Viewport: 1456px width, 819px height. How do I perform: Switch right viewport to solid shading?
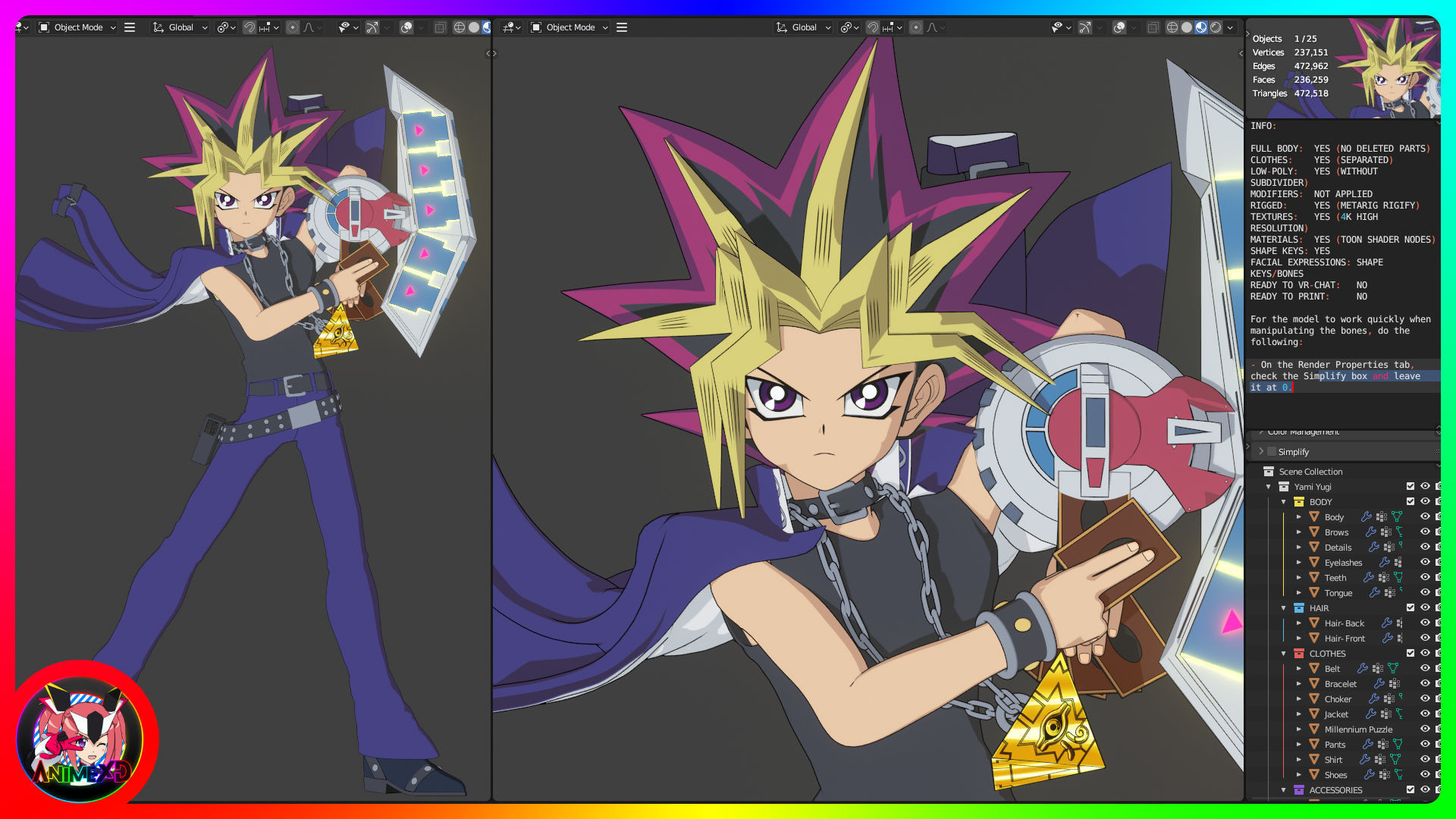(1187, 27)
